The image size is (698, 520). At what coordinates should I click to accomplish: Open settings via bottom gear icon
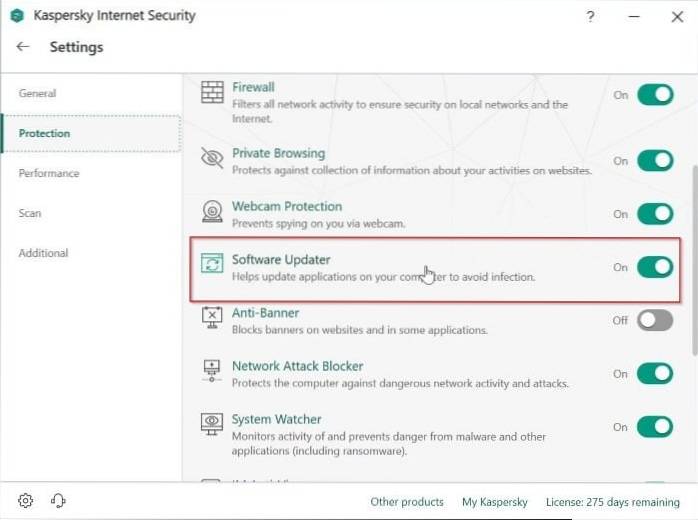point(26,501)
